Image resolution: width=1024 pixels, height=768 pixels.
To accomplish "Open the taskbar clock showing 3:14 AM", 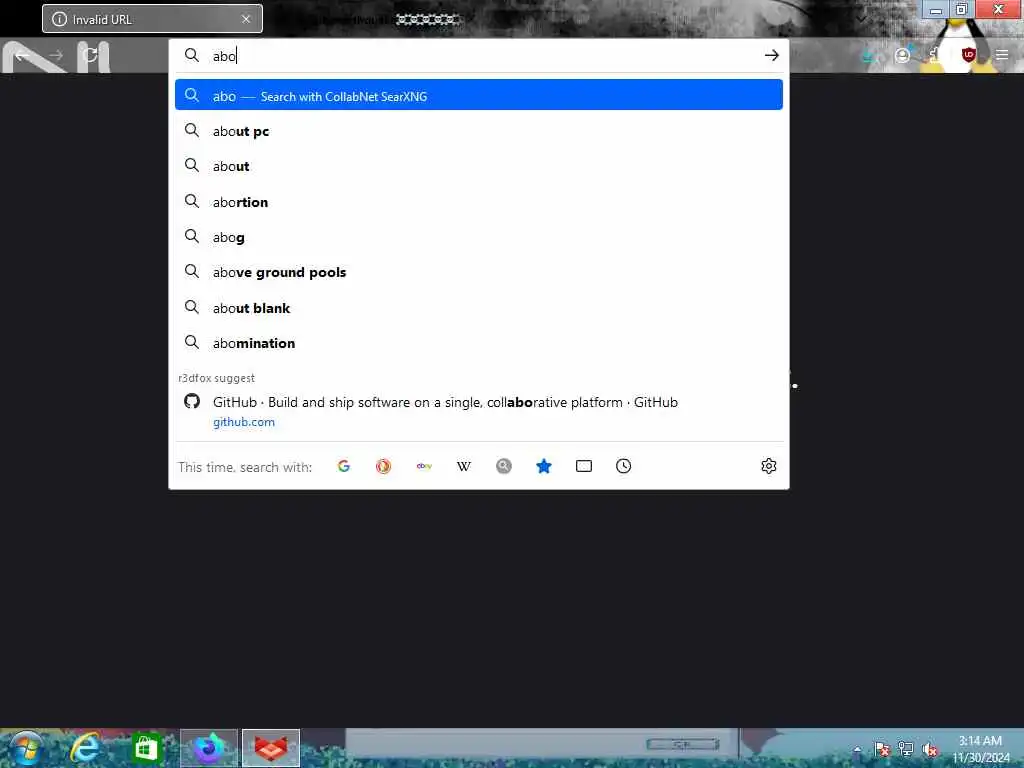I will pos(980,749).
